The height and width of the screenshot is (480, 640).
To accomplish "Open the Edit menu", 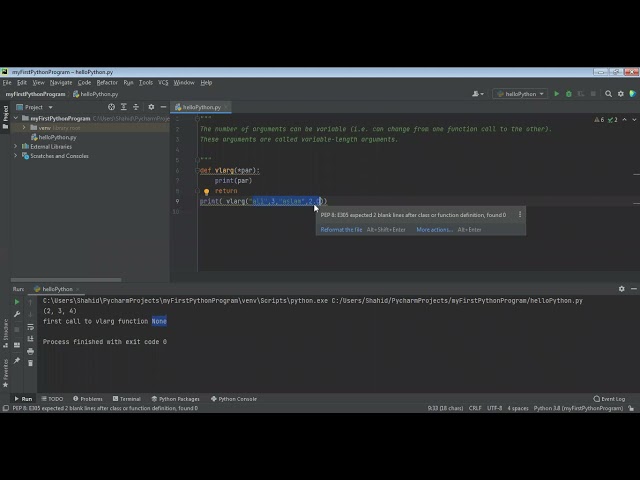I will [x=22, y=82].
